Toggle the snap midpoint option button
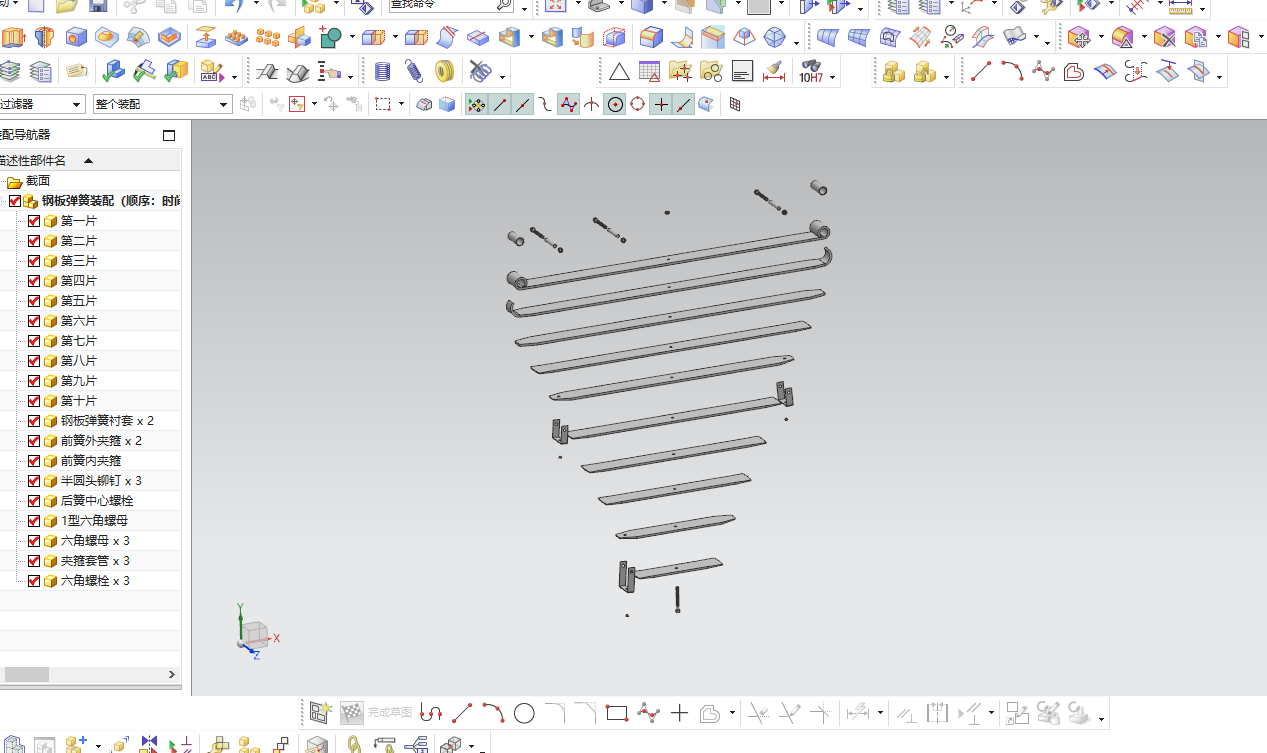Image resolution: width=1267 pixels, height=753 pixels. 523,104
